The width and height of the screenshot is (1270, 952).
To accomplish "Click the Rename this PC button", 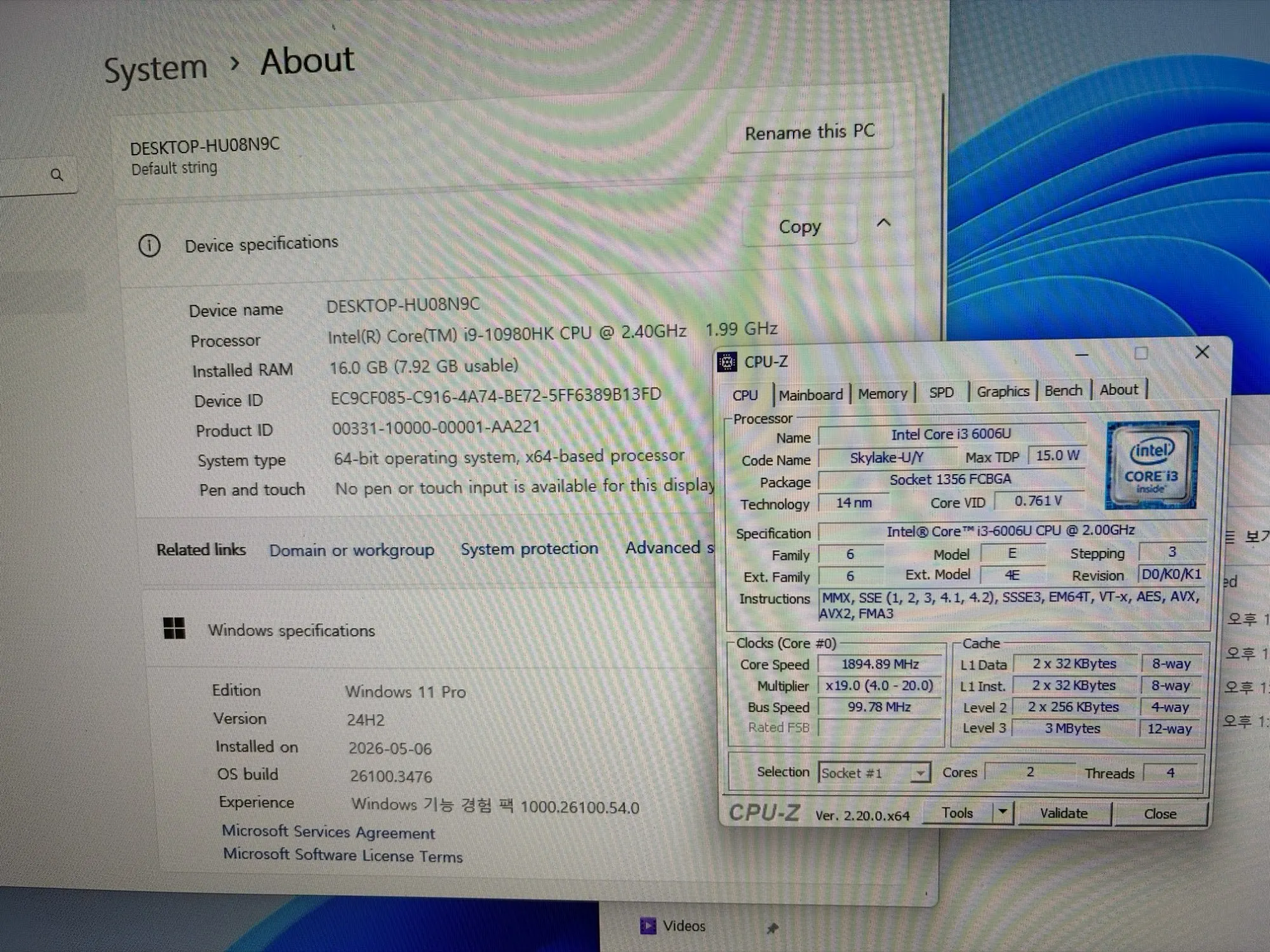I will pos(810,132).
